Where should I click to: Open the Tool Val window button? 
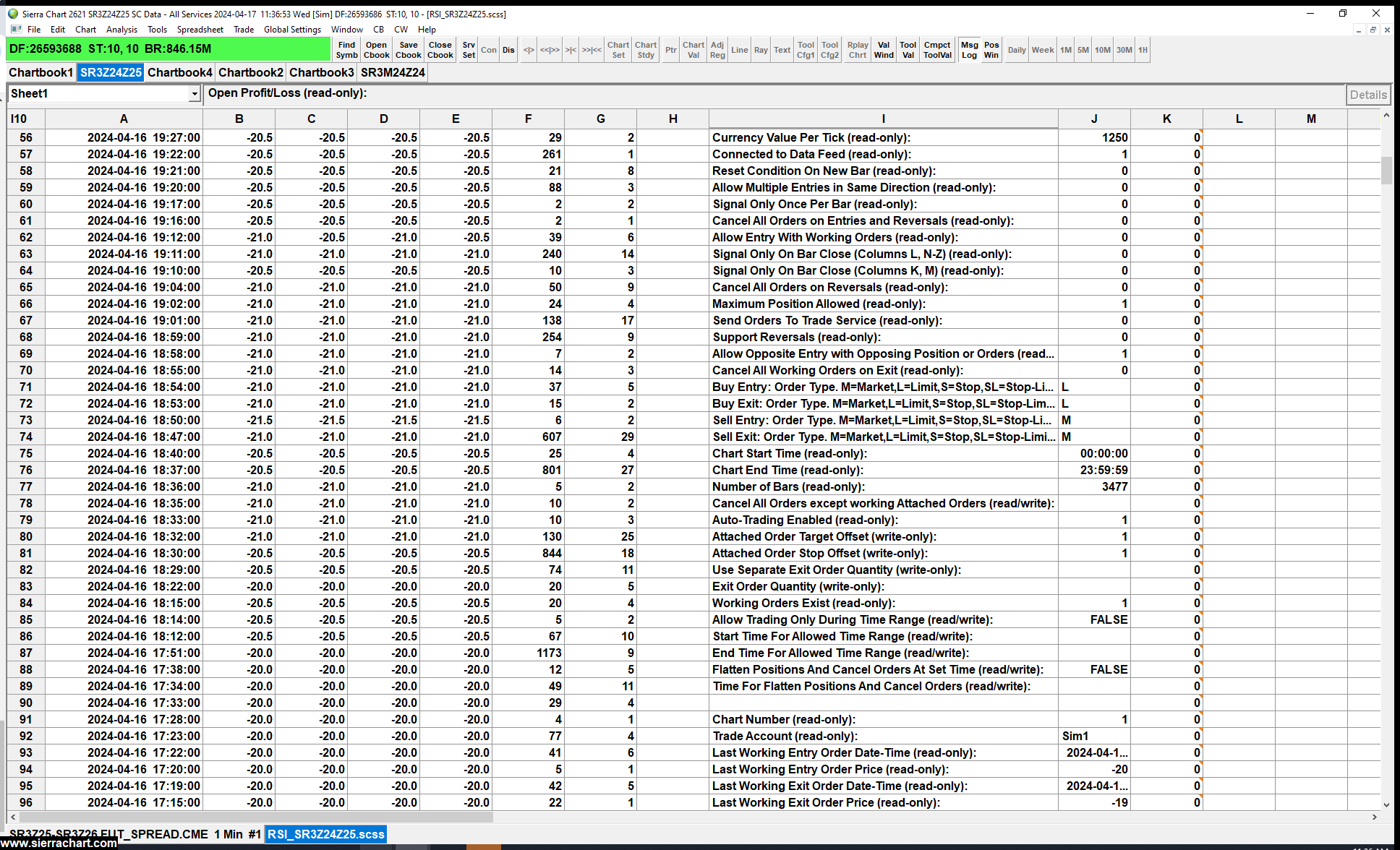(908, 50)
